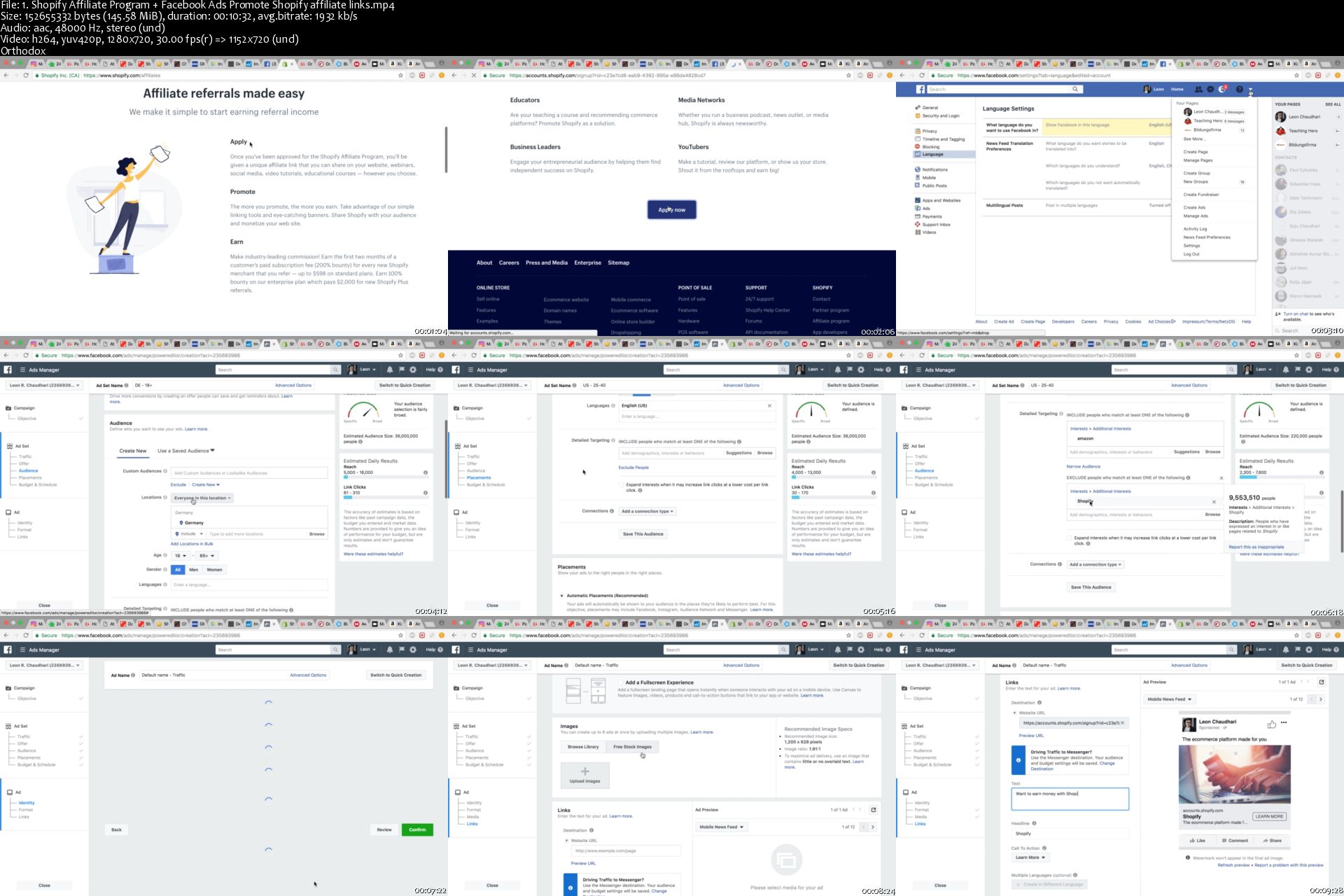Open Mobile News Feed dropdown in 00:09:28 frame
Screen dimensions: 1344x896
1169,699
